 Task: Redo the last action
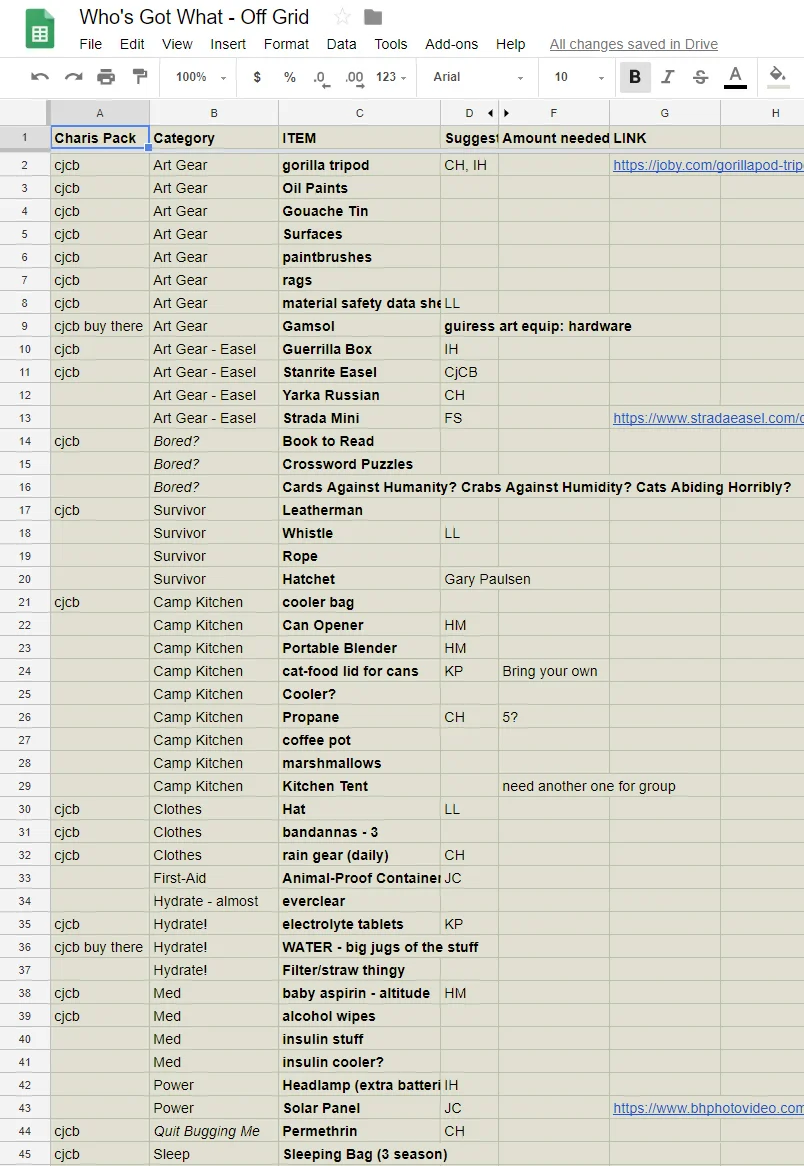pyautogui.click(x=73, y=77)
